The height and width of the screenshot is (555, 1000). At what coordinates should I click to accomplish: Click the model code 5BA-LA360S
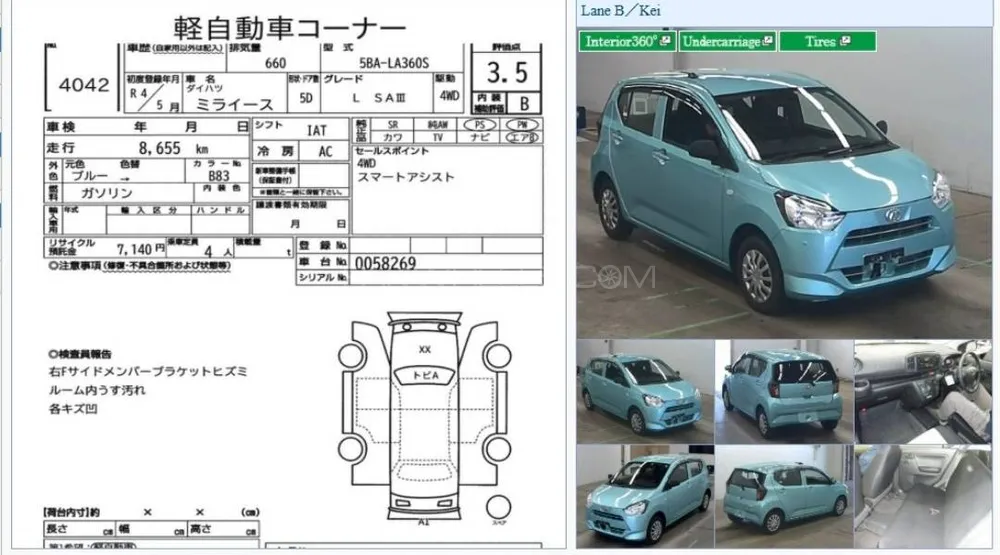pos(394,63)
